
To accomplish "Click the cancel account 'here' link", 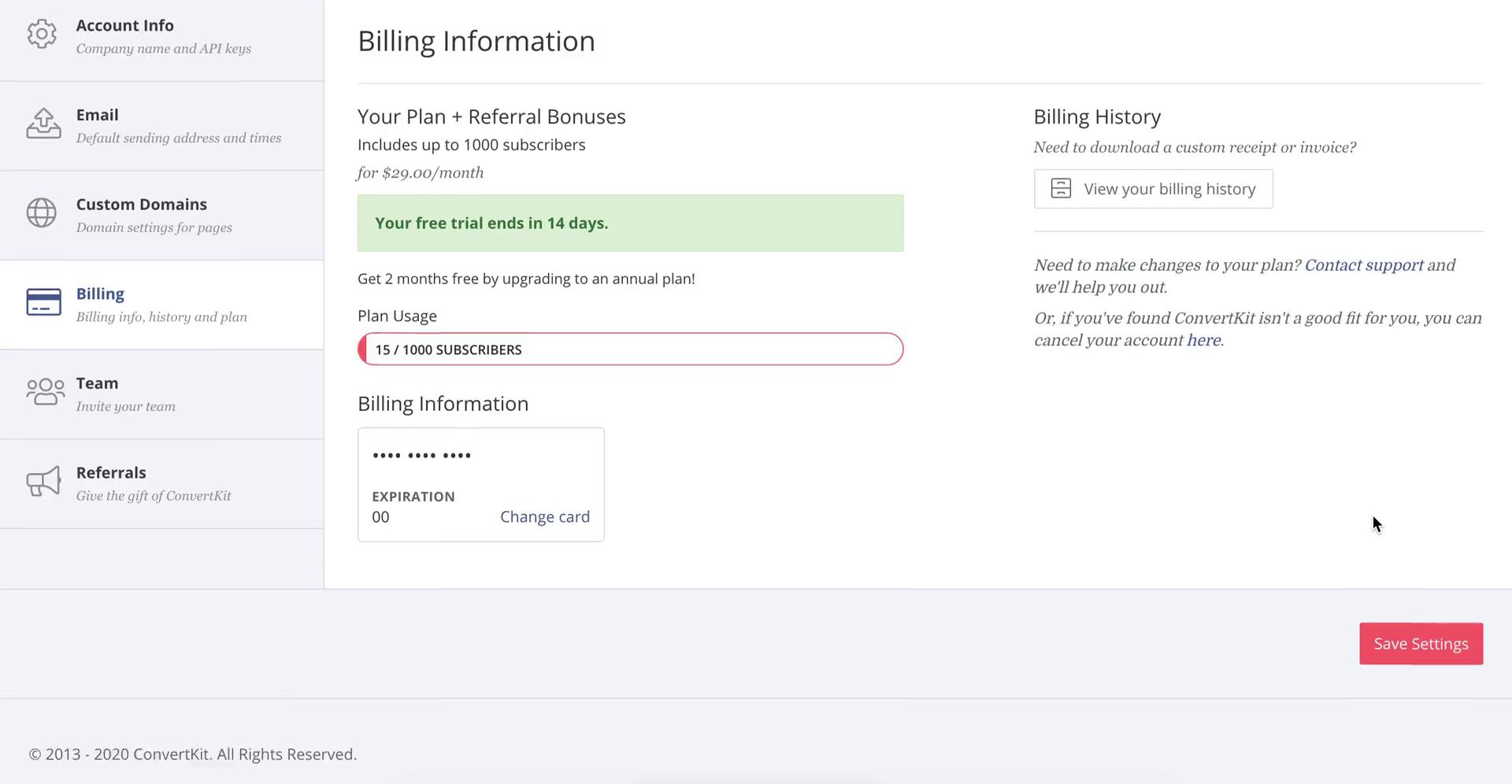I will [1203, 340].
